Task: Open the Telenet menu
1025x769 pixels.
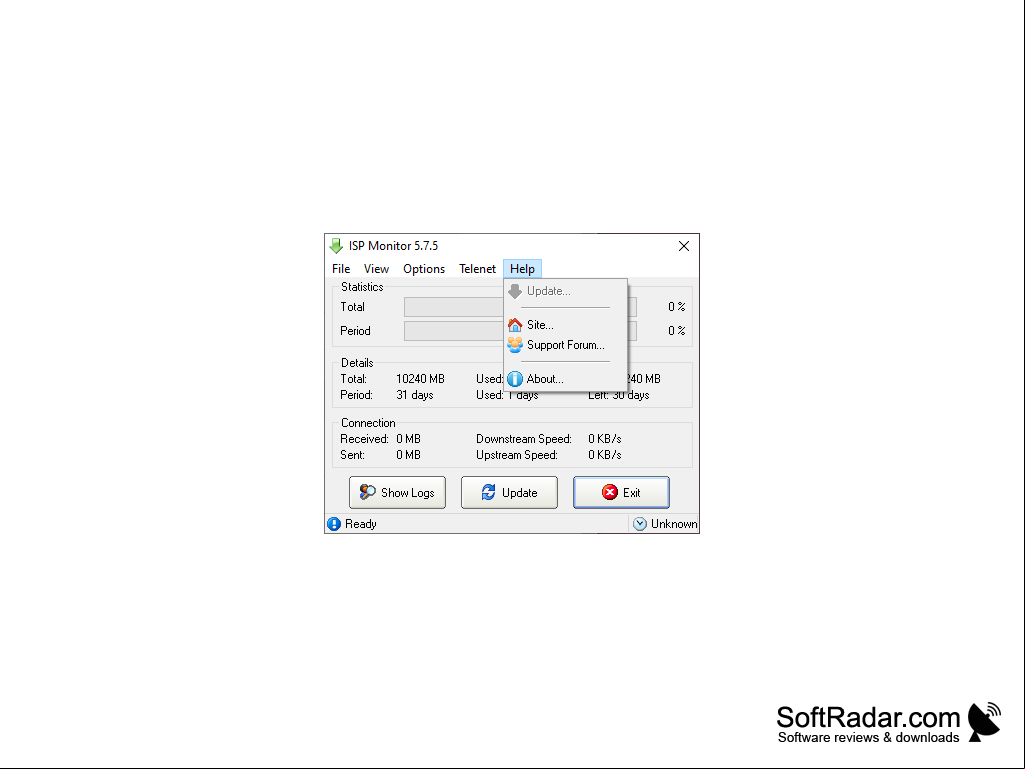Action: click(477, 269)
